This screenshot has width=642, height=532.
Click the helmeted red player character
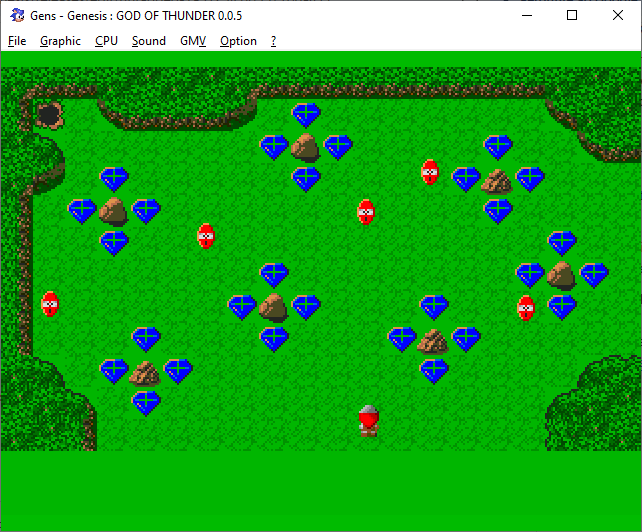(x=368, y=421)
